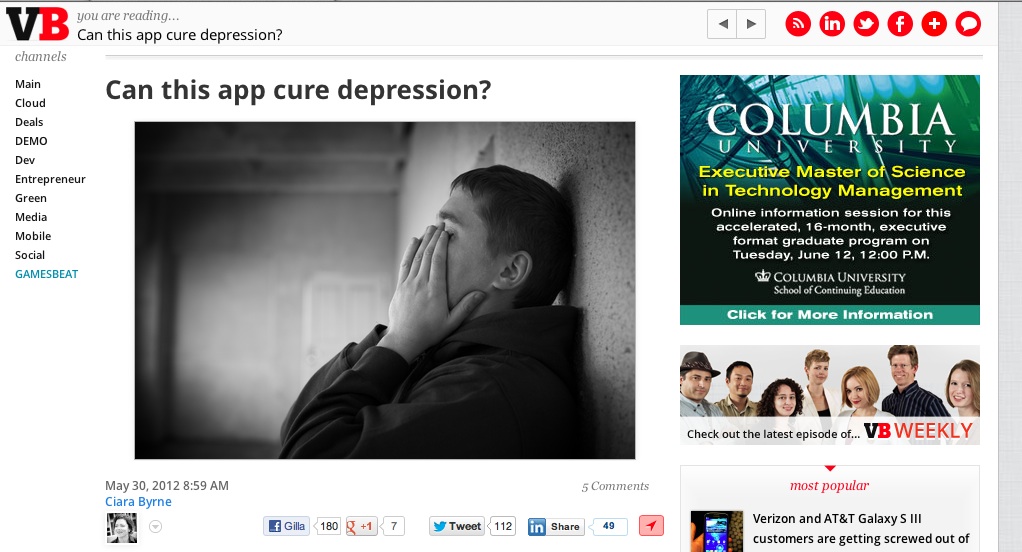The image size is (1022, 552).
Task: Open the Facebook header icon
Action: click(899, 24)
